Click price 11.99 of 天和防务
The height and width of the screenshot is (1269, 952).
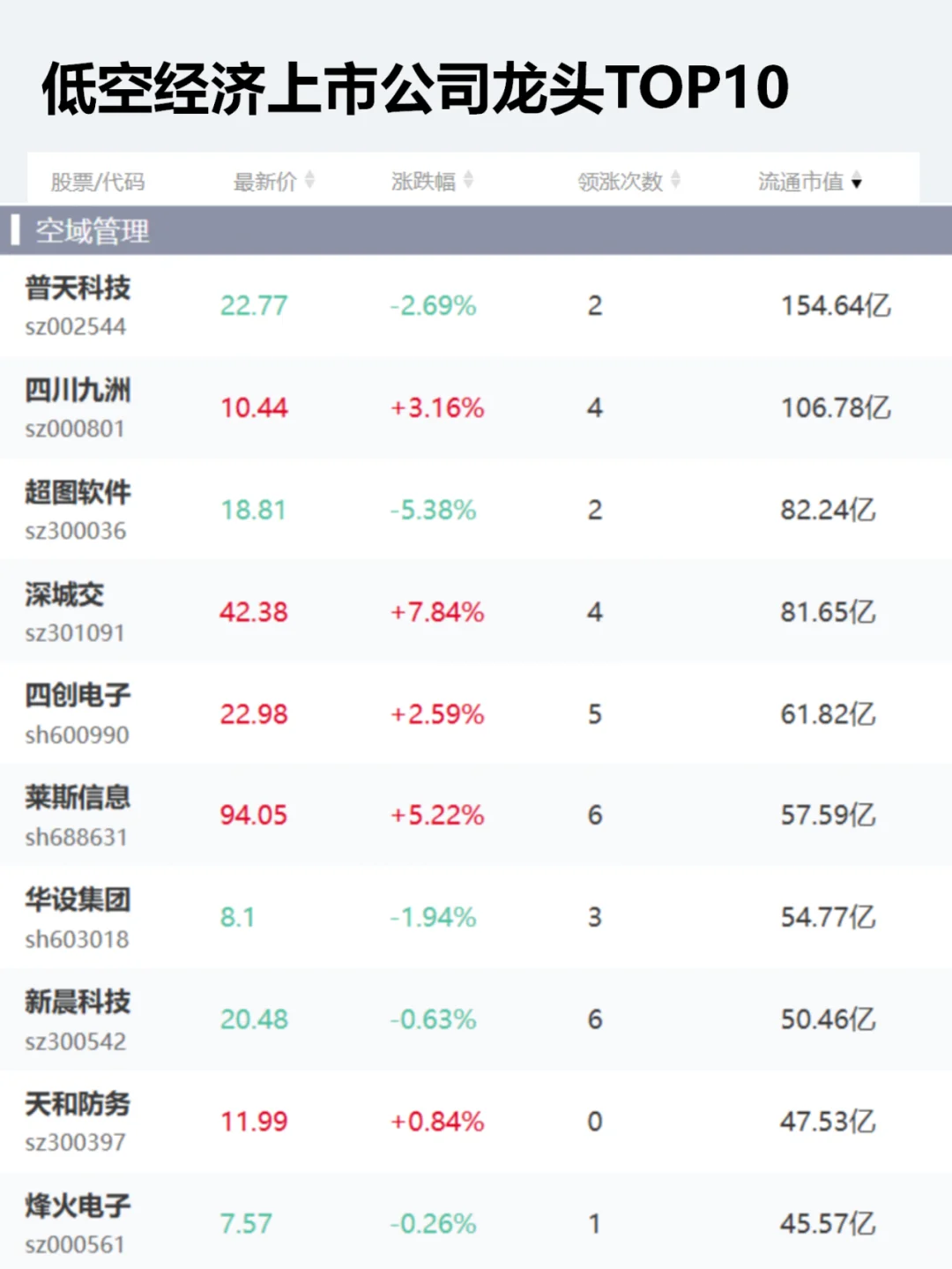click(x=254, y=1122)
